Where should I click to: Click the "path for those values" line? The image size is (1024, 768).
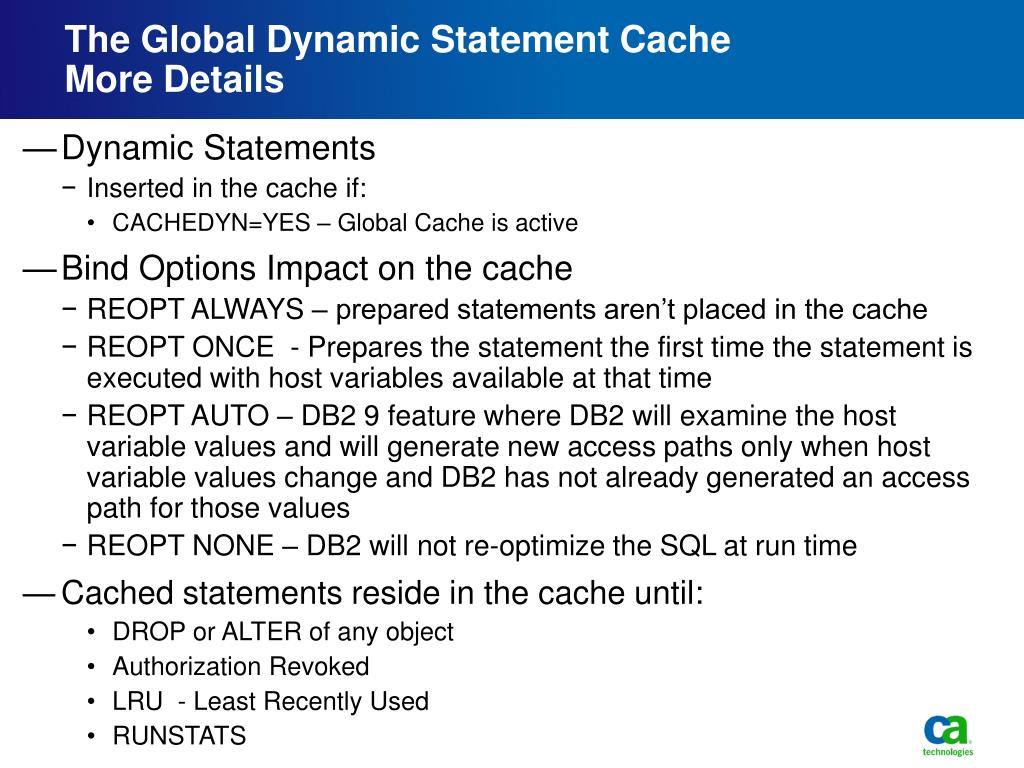(x=218, y=509)
